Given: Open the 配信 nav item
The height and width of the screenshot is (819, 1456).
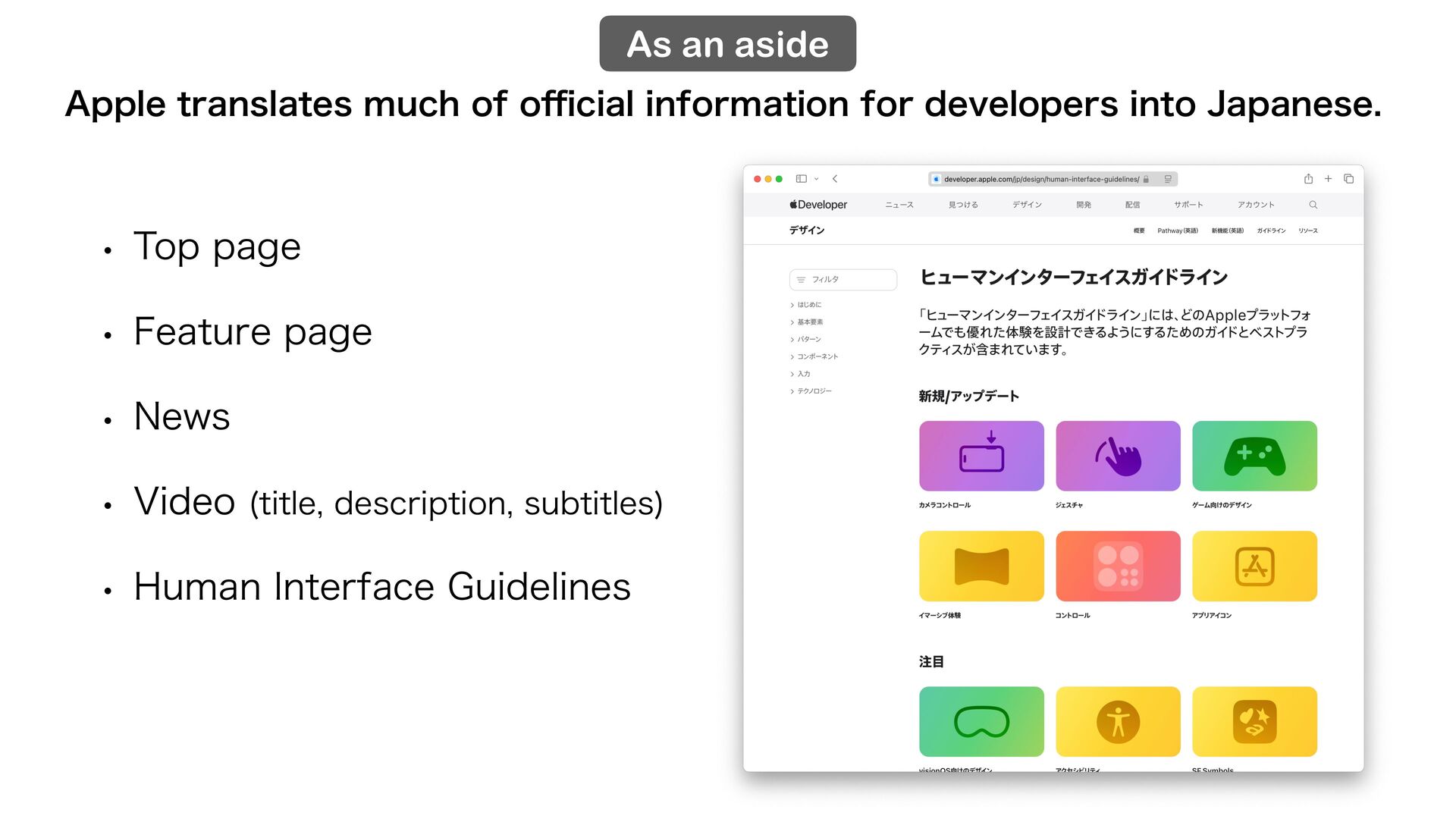Looking at the screenshot, I should coord(1132,205).
